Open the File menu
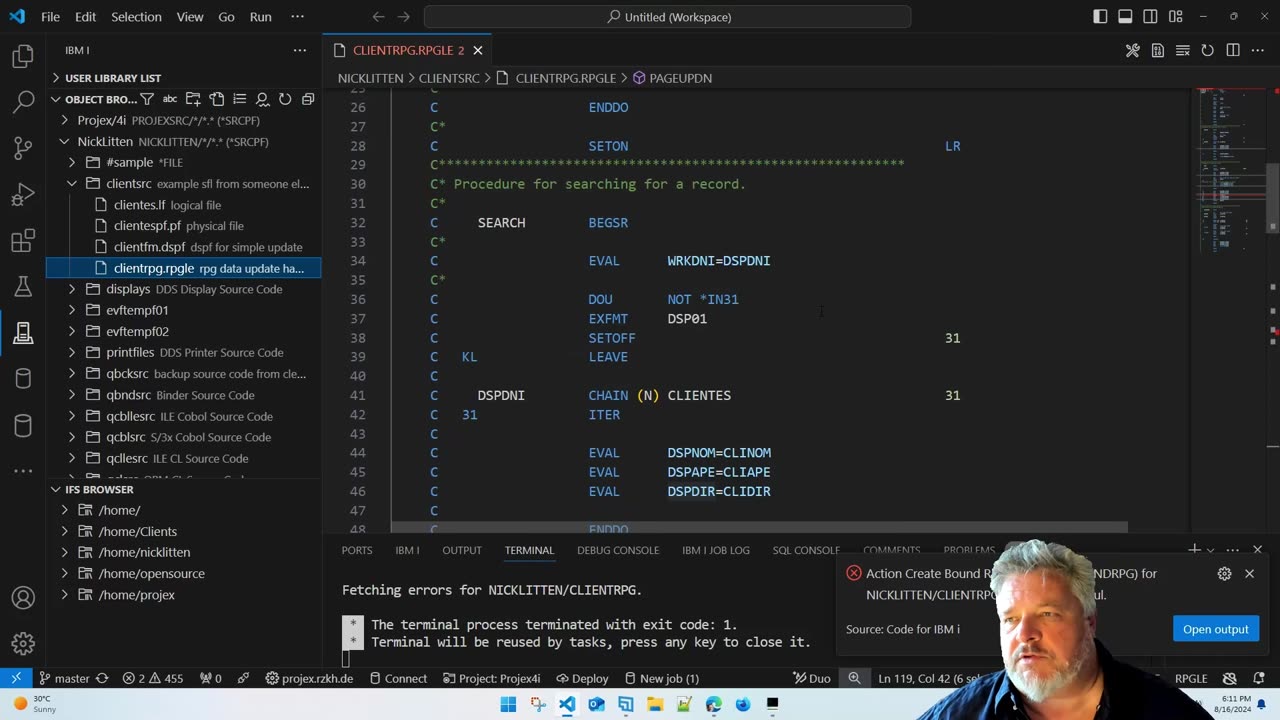This screenshot has width=1280, height=720. tap(50, 17)
